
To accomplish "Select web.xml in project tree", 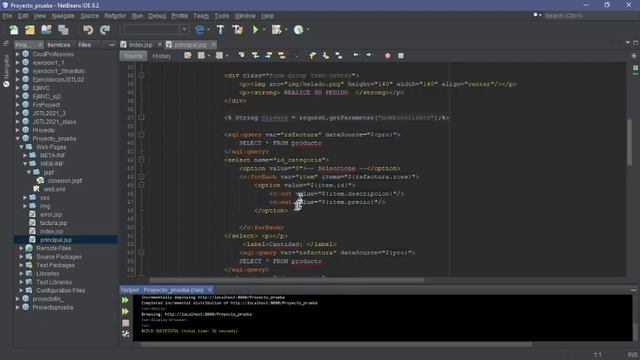I will (54, 189).
